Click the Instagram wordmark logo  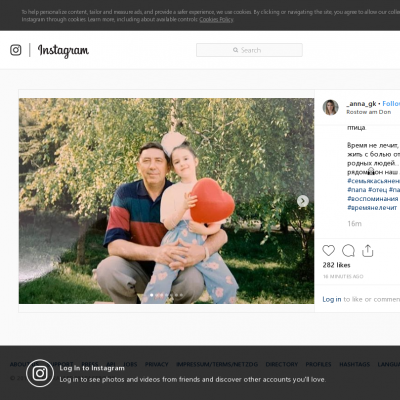[x=63, y=51]
